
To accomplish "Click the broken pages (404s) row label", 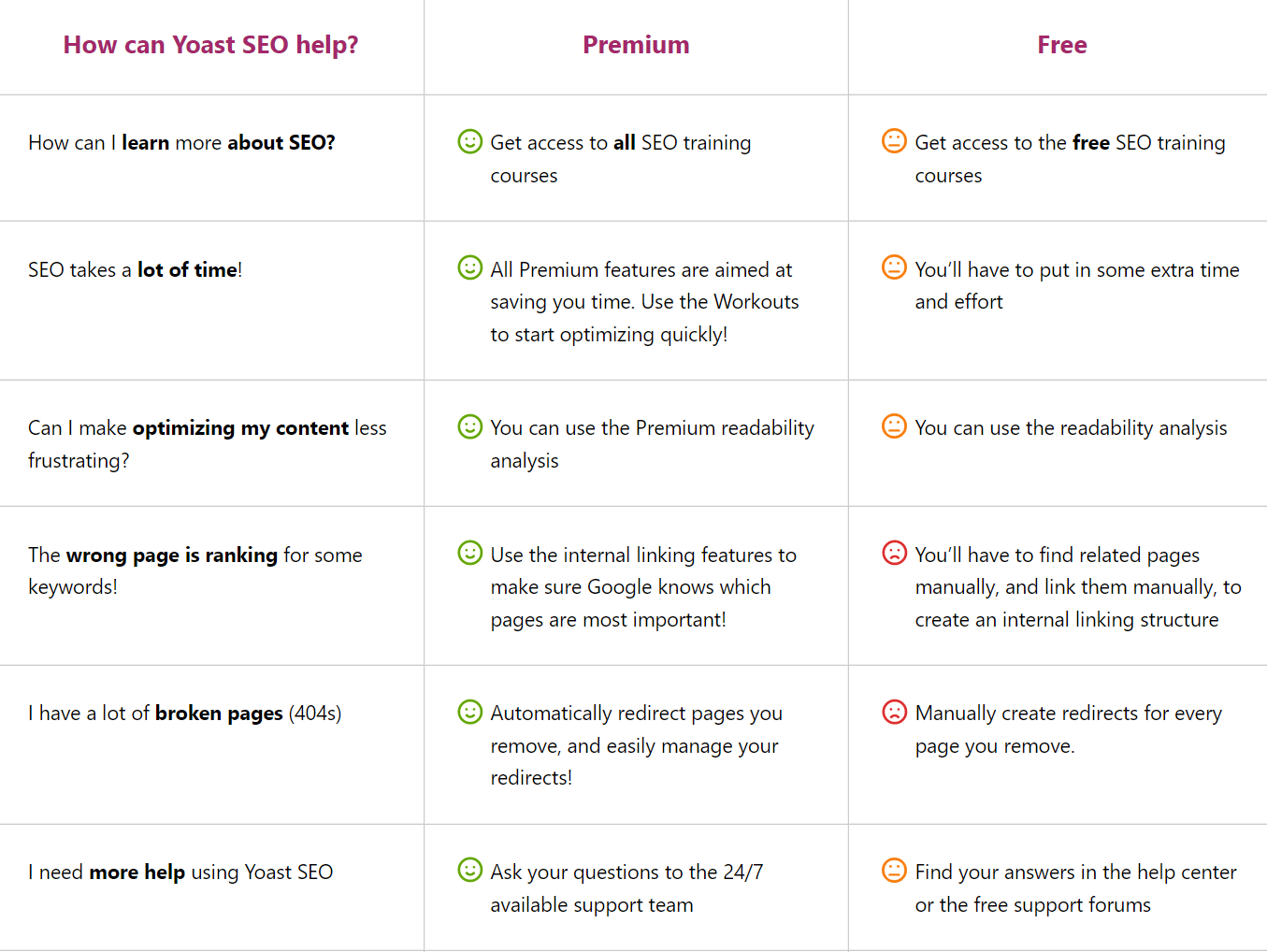I will [x=184, y=714].
